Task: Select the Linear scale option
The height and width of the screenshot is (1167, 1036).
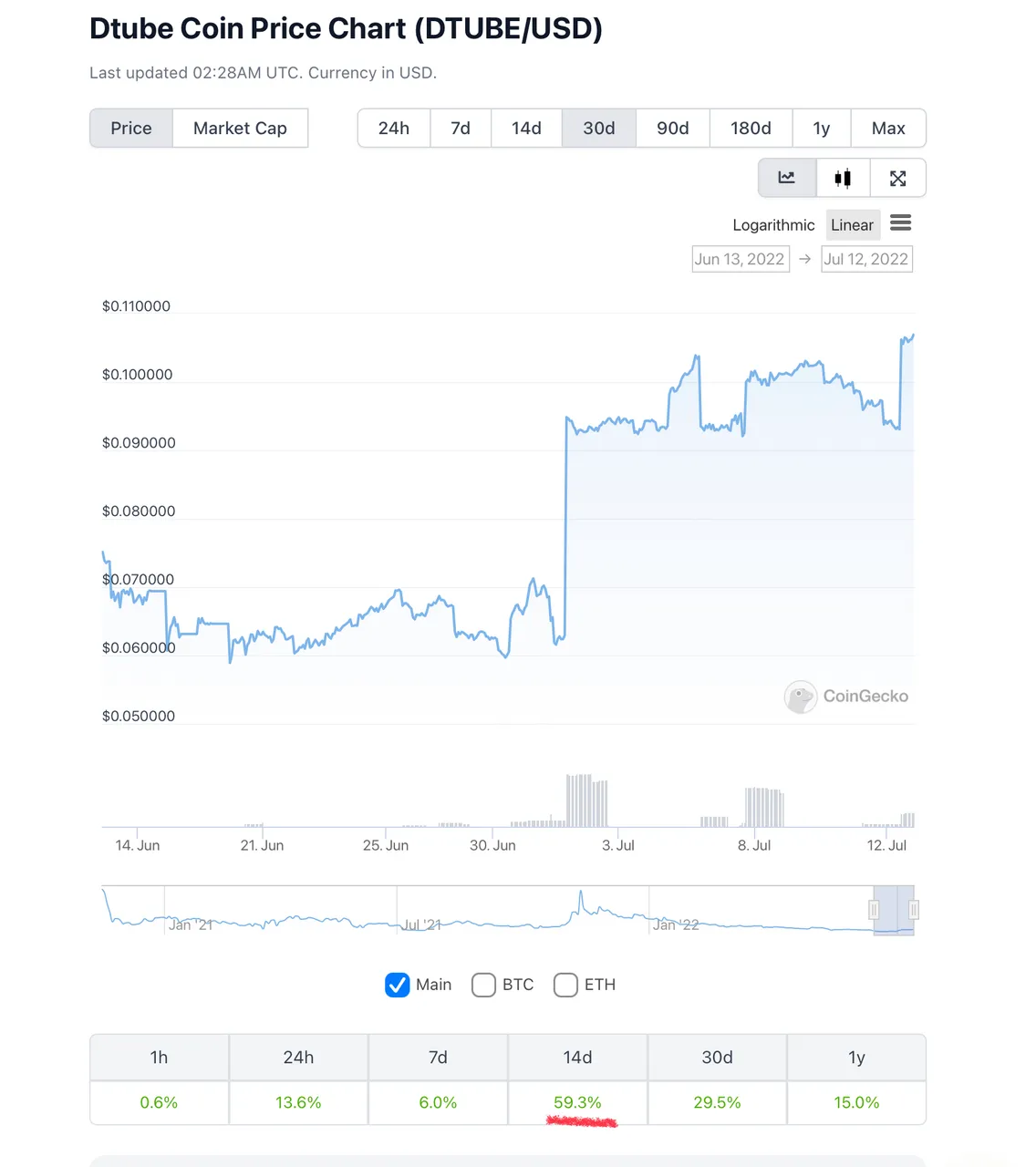Action: (852, 225)
